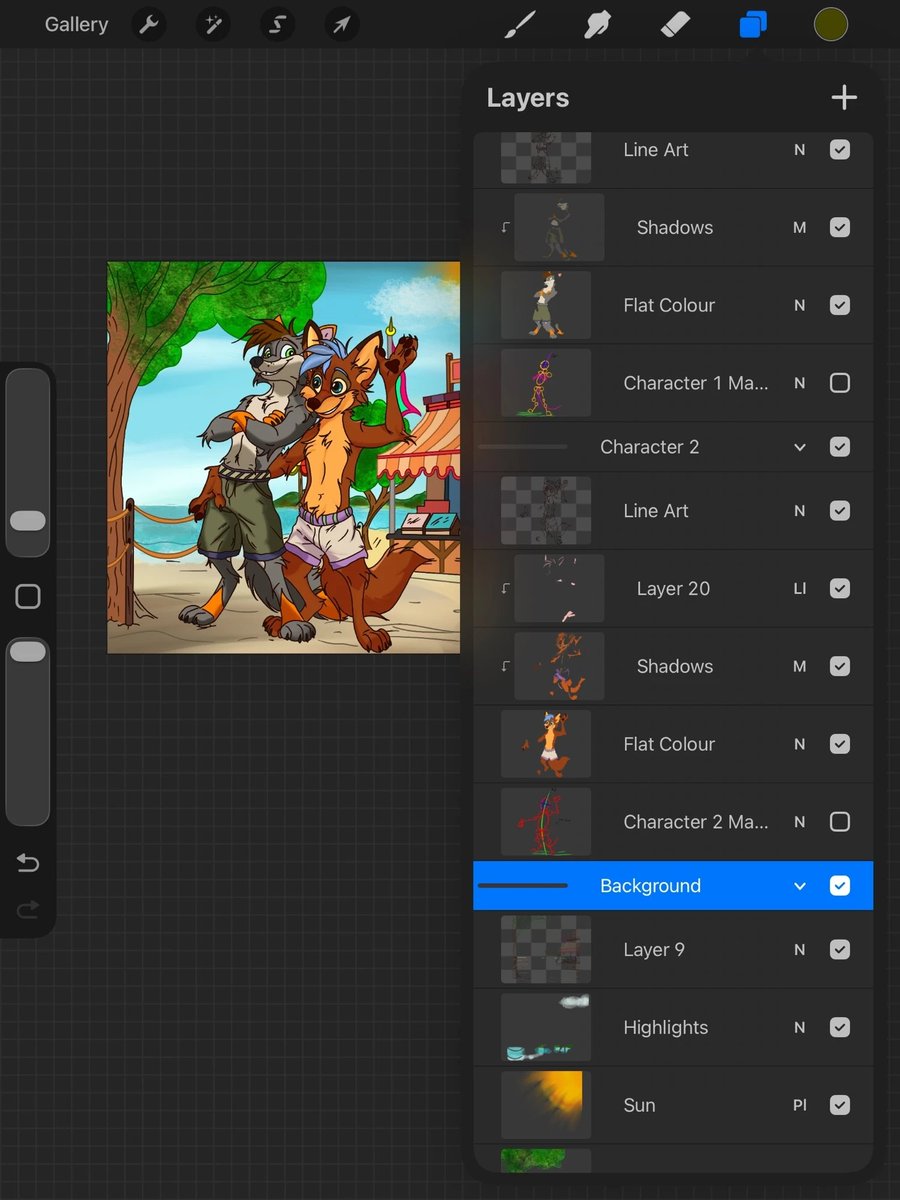Open Character 2 Mask N blend mode
This screenshot has width=900, height=1200.
tap(800, 822)
